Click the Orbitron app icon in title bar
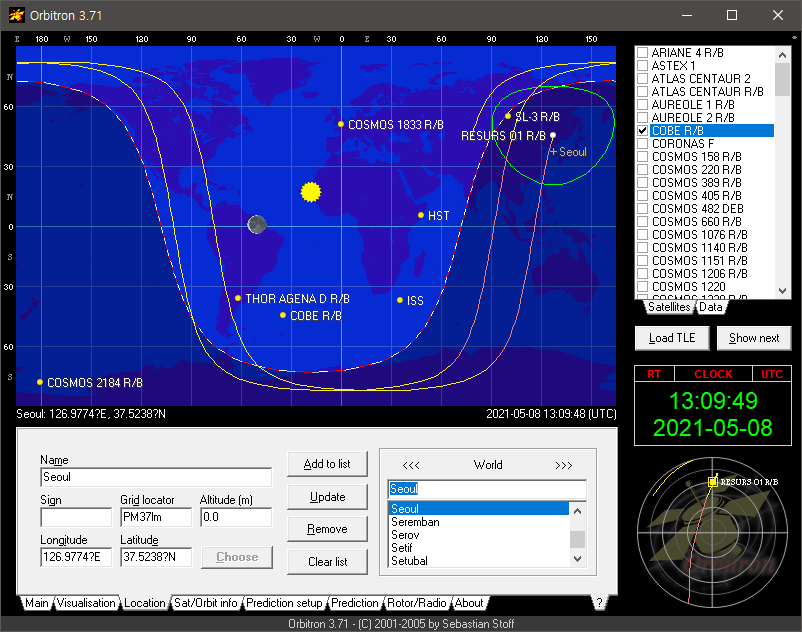 pos(17,15)
